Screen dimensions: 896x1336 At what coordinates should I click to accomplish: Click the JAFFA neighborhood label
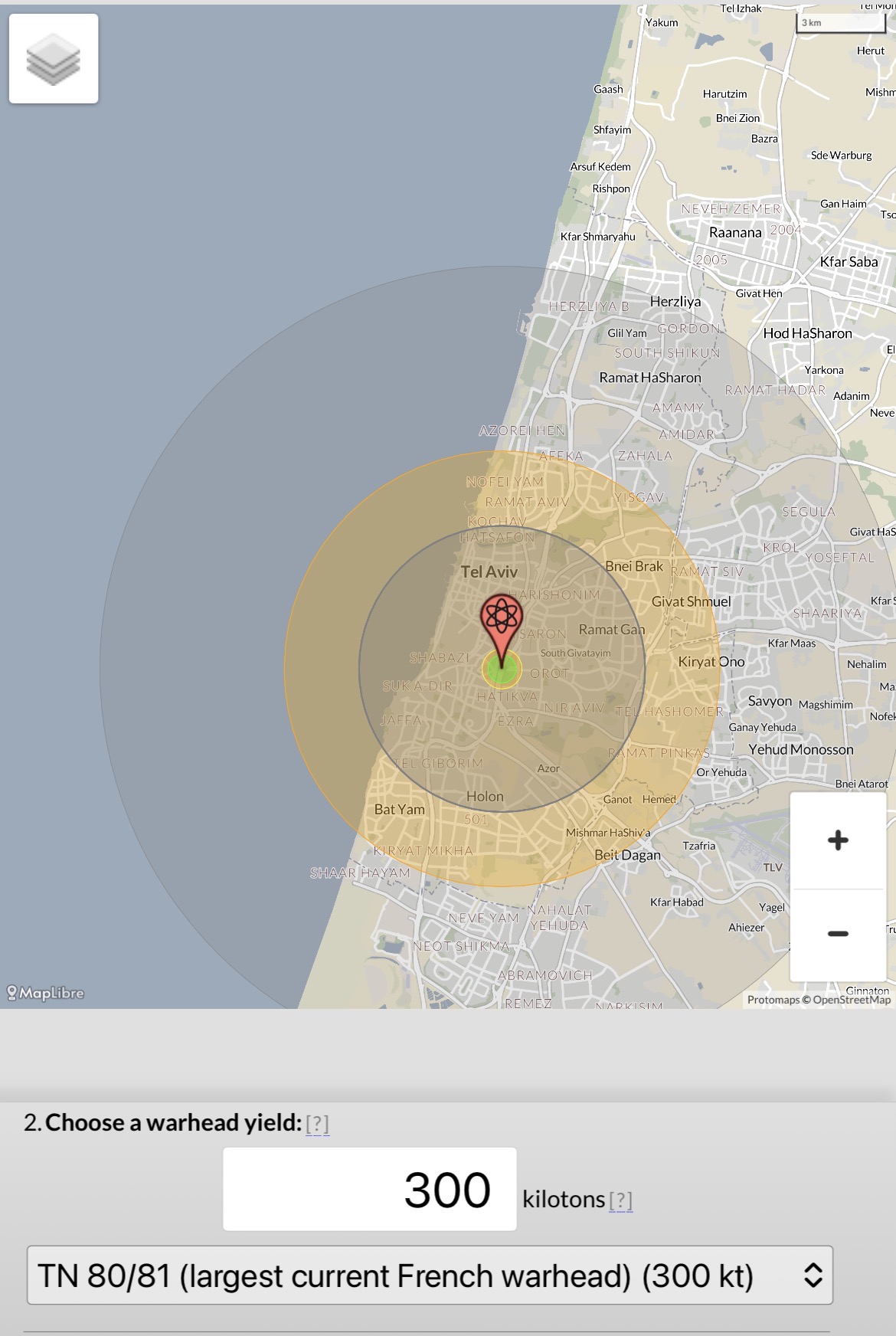pyautogui.click(x=401, y=720)
